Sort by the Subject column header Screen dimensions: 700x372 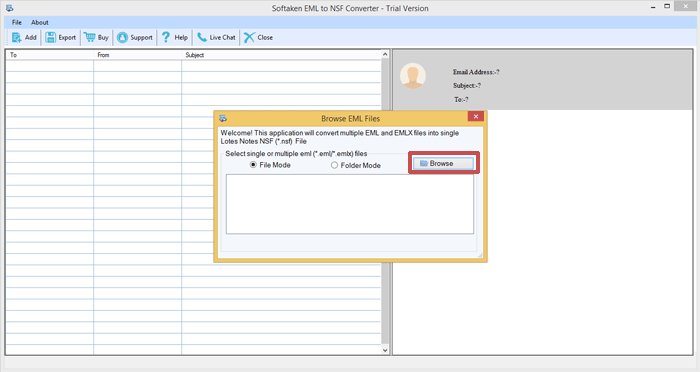coord(281,55)
